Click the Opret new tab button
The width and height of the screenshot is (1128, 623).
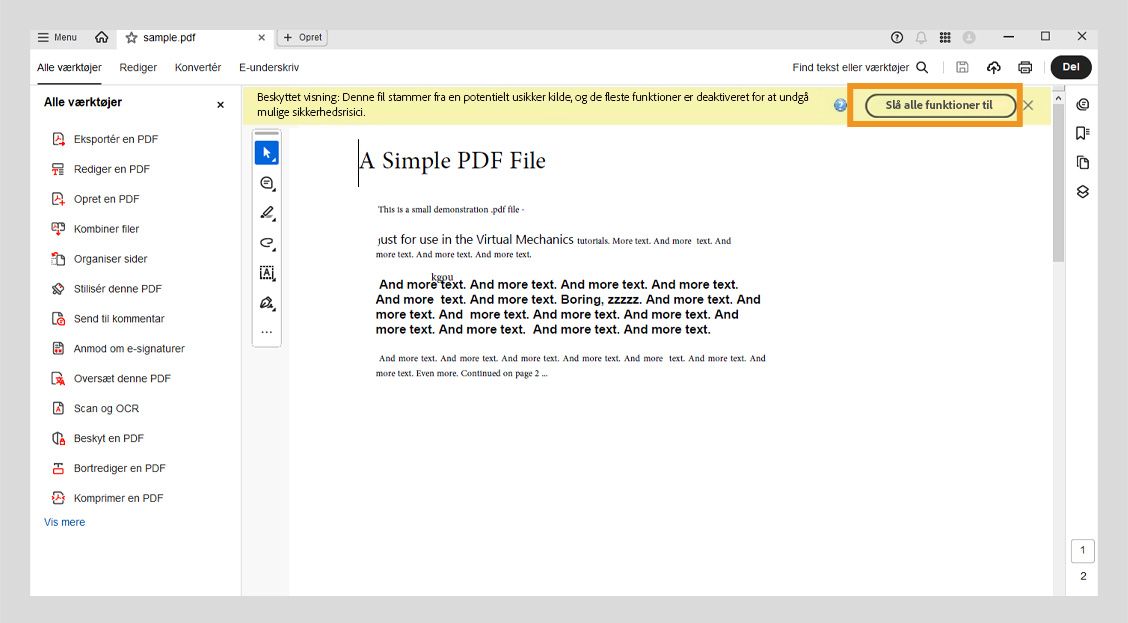[x=303, y=37]
